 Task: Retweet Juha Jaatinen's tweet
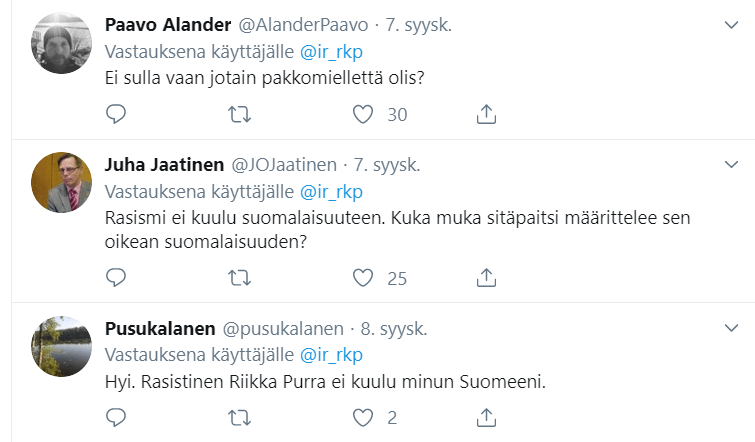(x=240, y=277)
